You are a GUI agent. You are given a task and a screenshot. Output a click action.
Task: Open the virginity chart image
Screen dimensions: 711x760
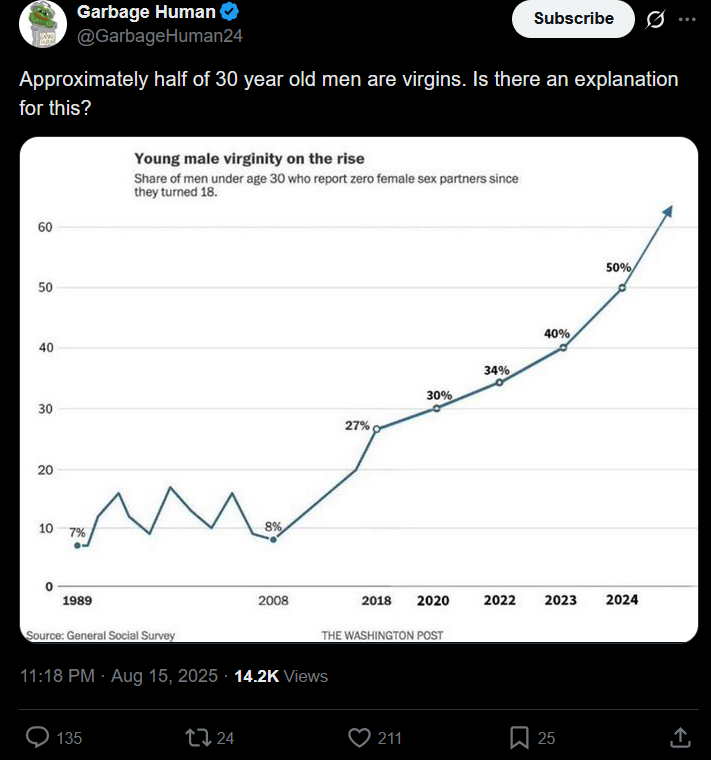click(x=358, y=390)
